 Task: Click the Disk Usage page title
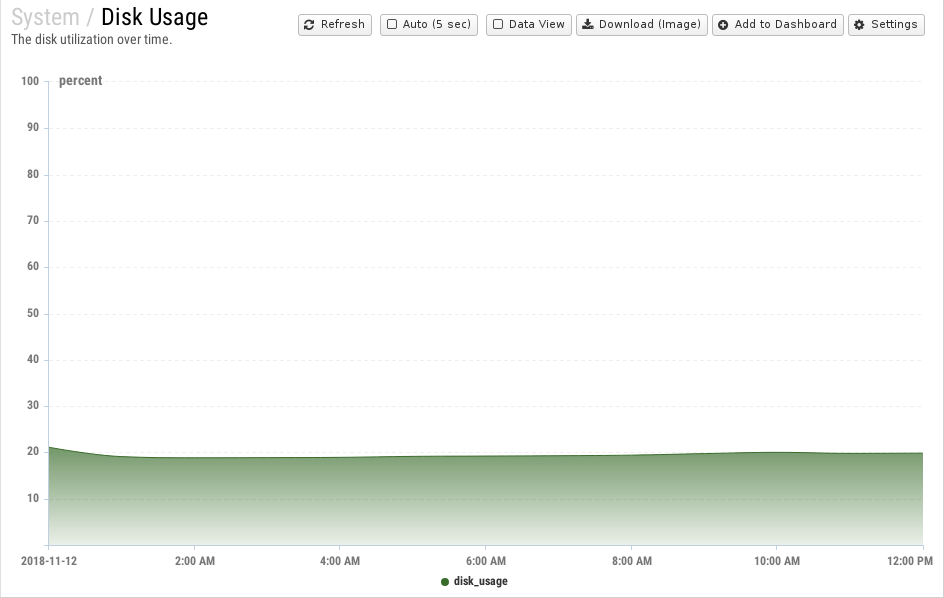tap(155, 17)
